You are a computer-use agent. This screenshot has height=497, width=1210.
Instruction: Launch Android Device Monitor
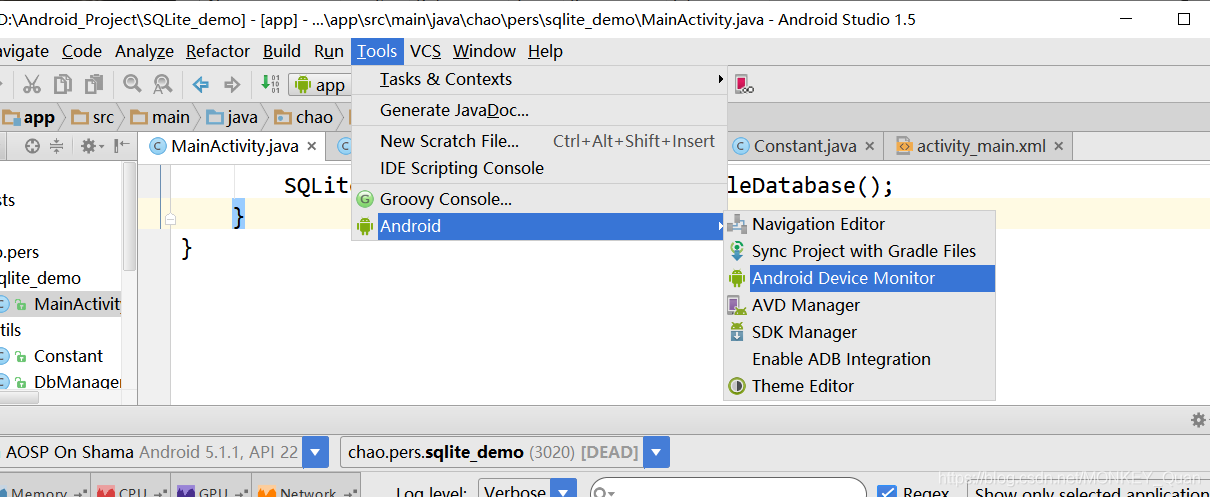click(x=860, y=278)
